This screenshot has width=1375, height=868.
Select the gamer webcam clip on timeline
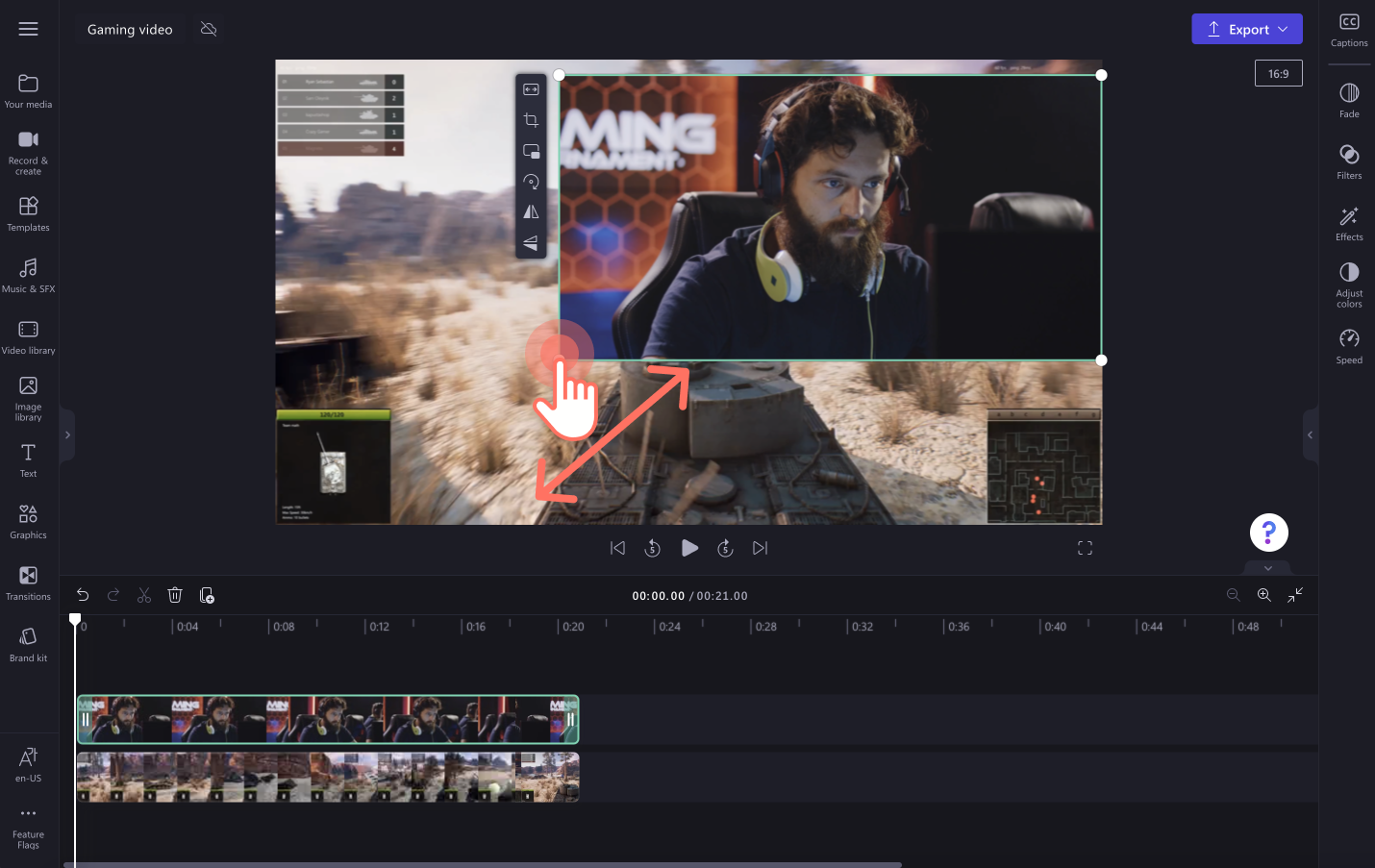(328, 719)
